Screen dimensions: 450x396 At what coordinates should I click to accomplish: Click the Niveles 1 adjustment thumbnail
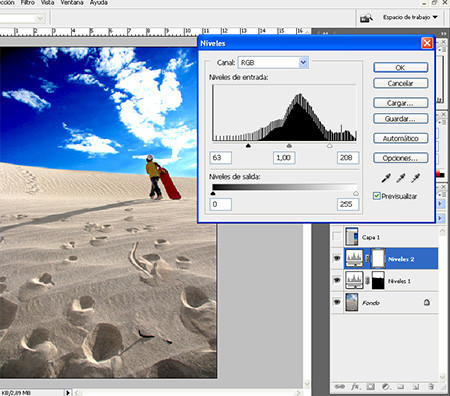tap(354, 280)
